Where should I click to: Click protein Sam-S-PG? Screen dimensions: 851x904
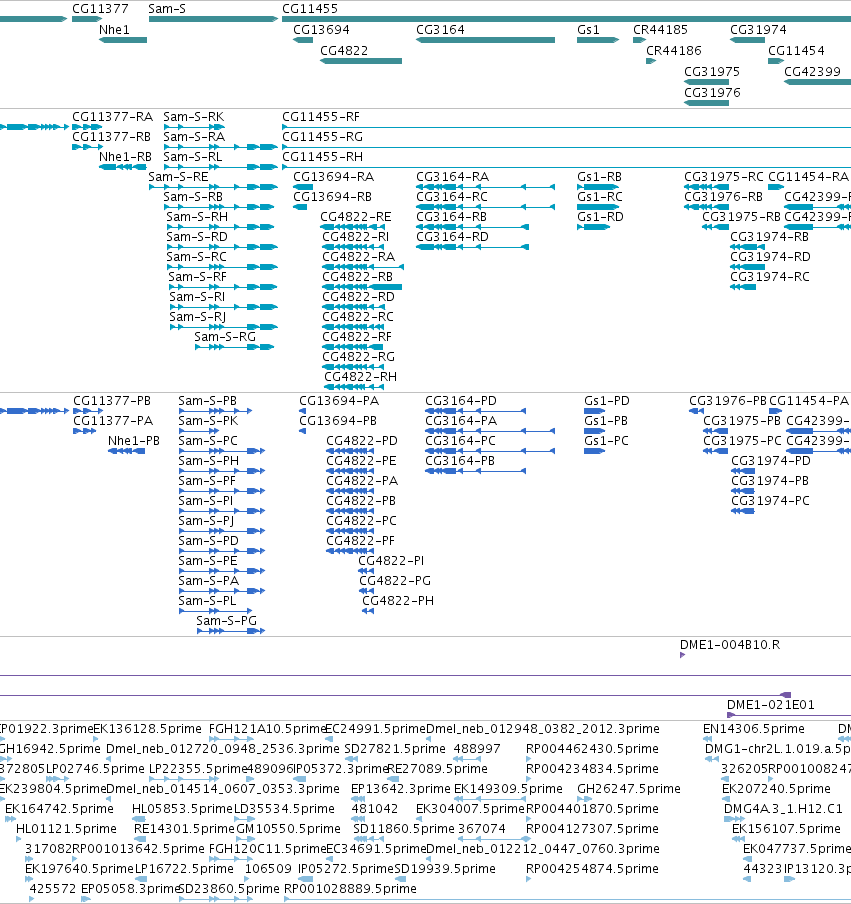click(227, 621)
